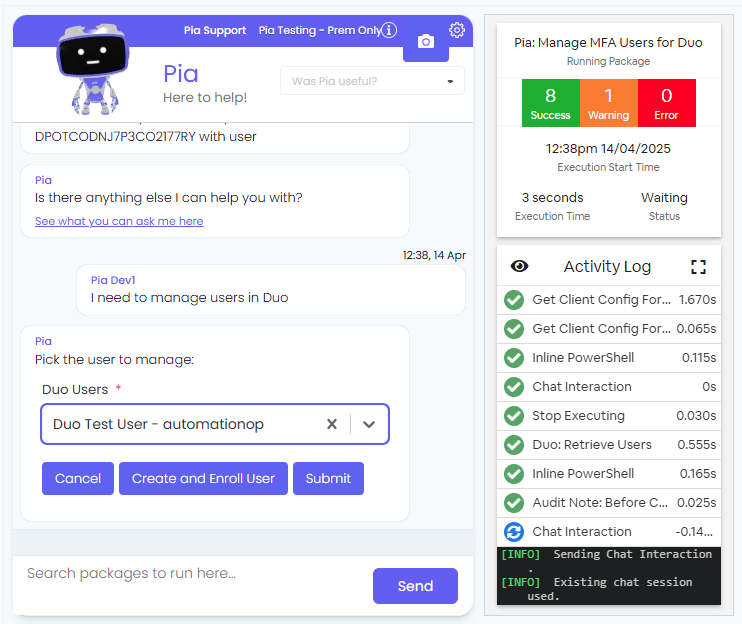Click the '1.670s' duration value
The image size is (742, 624).
697,299
